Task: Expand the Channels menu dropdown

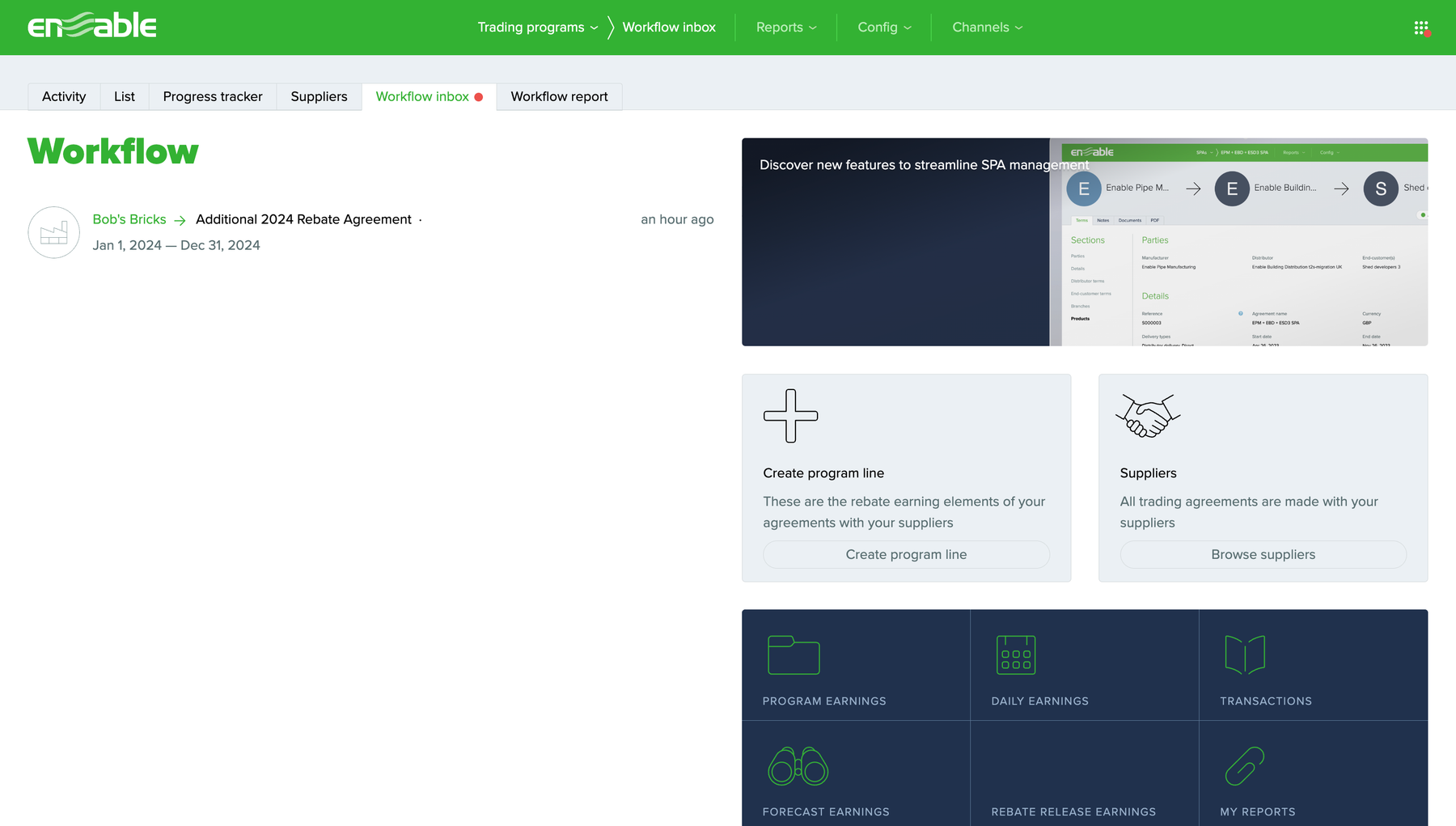Action: point(988,28)
